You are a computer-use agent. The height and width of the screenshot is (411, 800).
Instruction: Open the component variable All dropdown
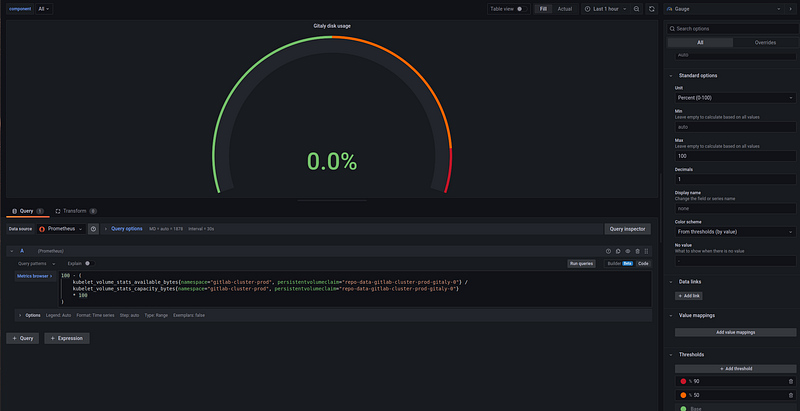[44, 9]
